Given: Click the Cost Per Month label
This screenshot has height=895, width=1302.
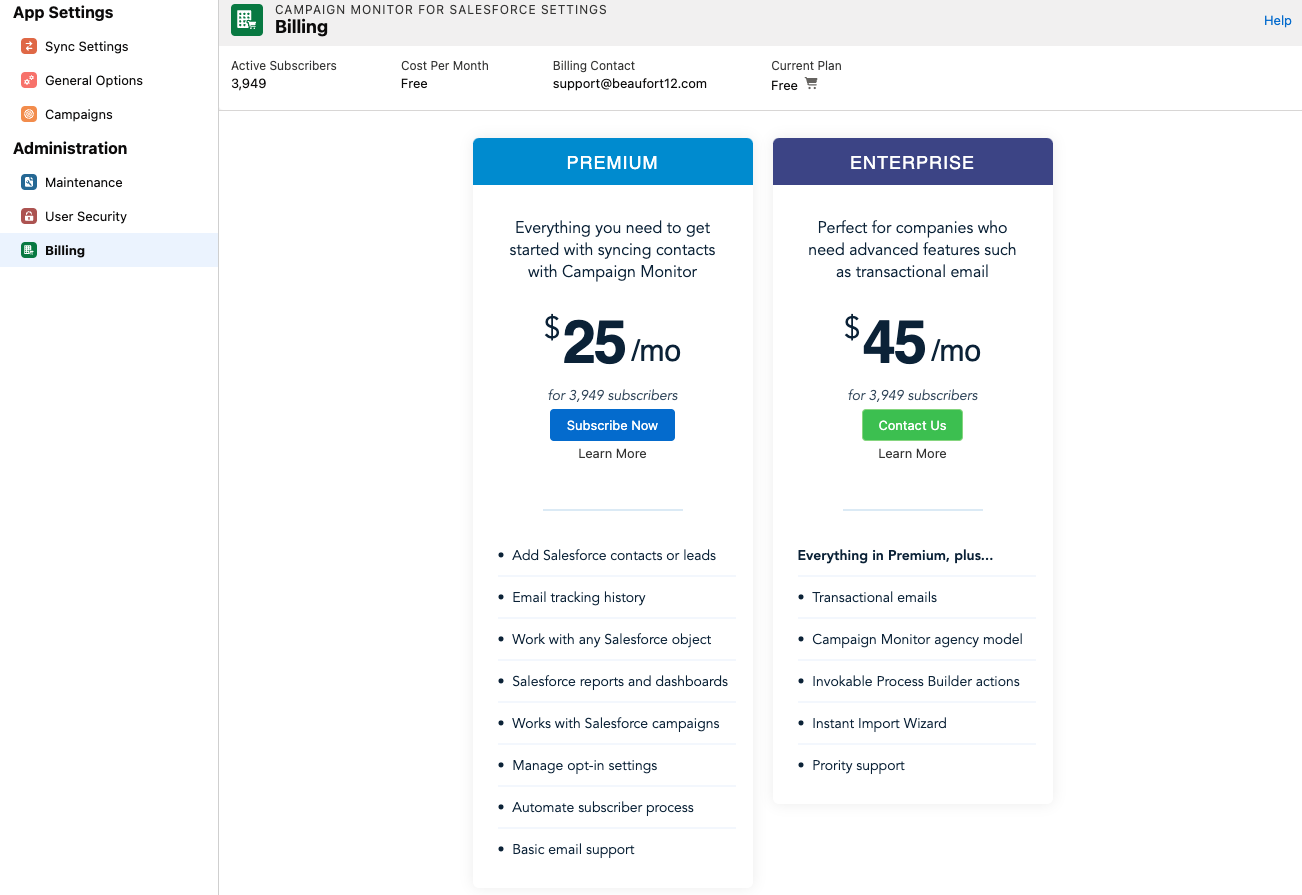Looking at the screenshot, I should [x=445, y=65].
